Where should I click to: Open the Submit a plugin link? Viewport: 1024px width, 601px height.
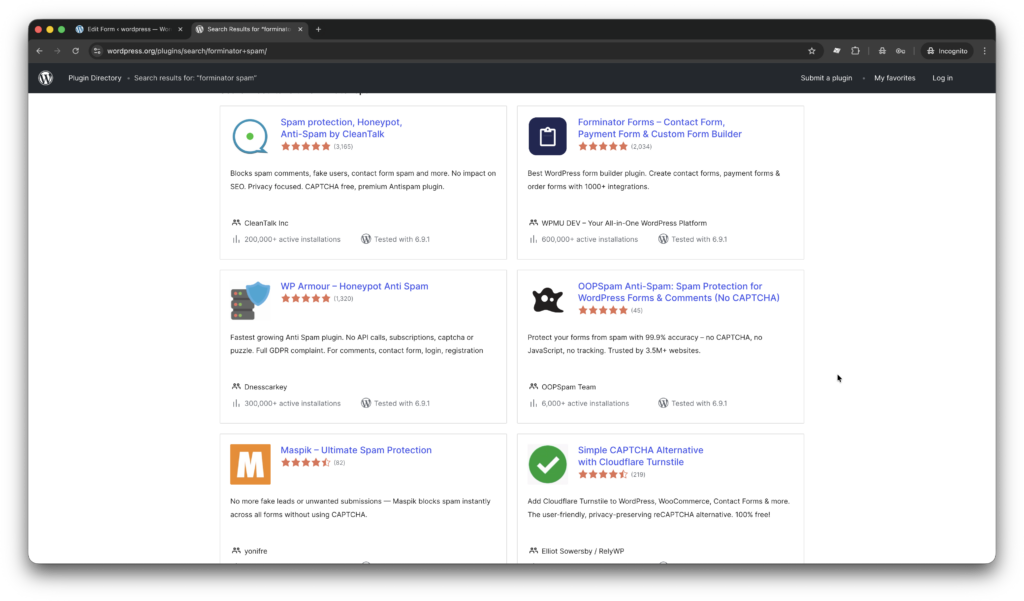825,77
